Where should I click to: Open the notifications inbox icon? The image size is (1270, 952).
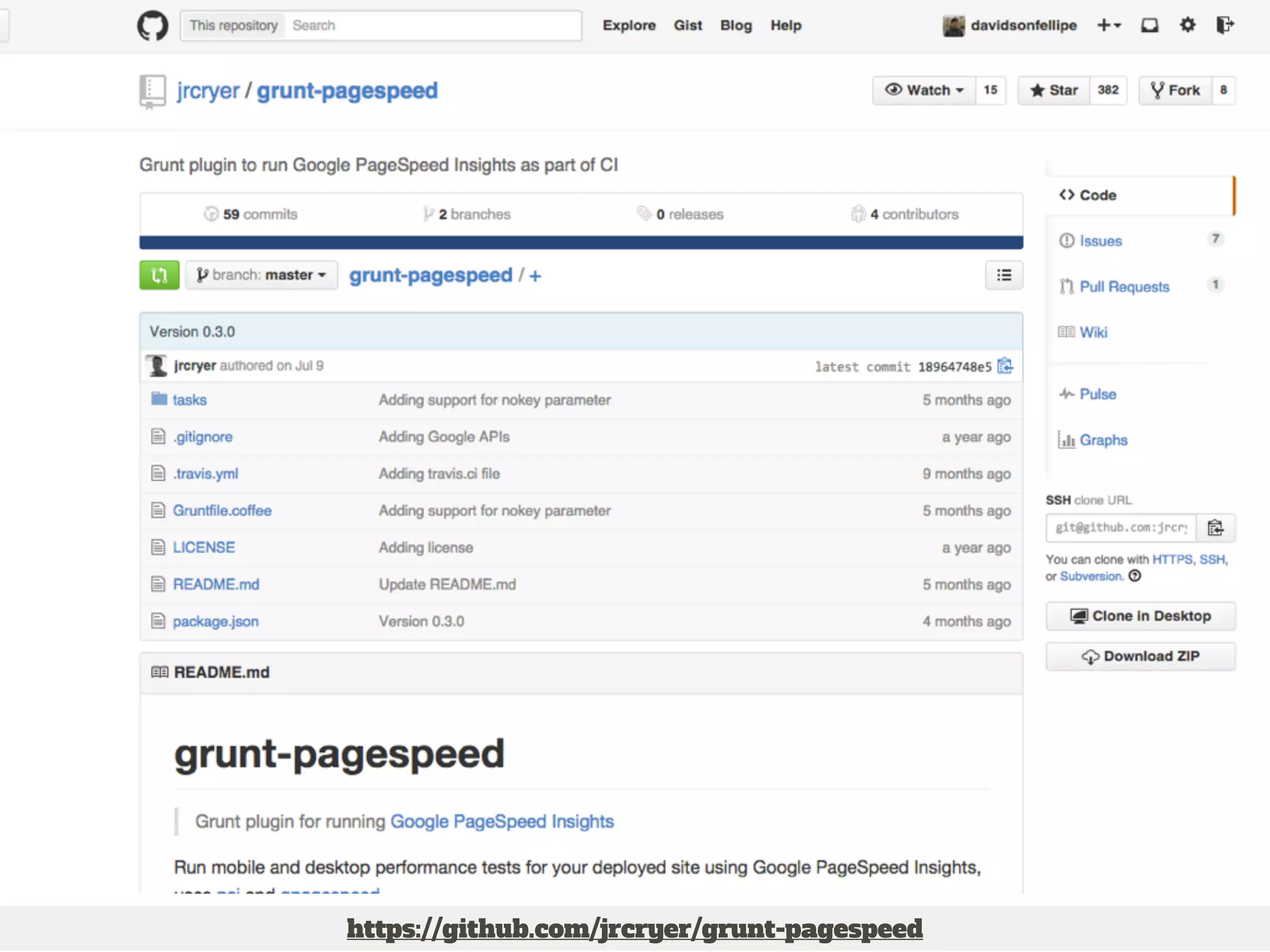point(1150,25)
